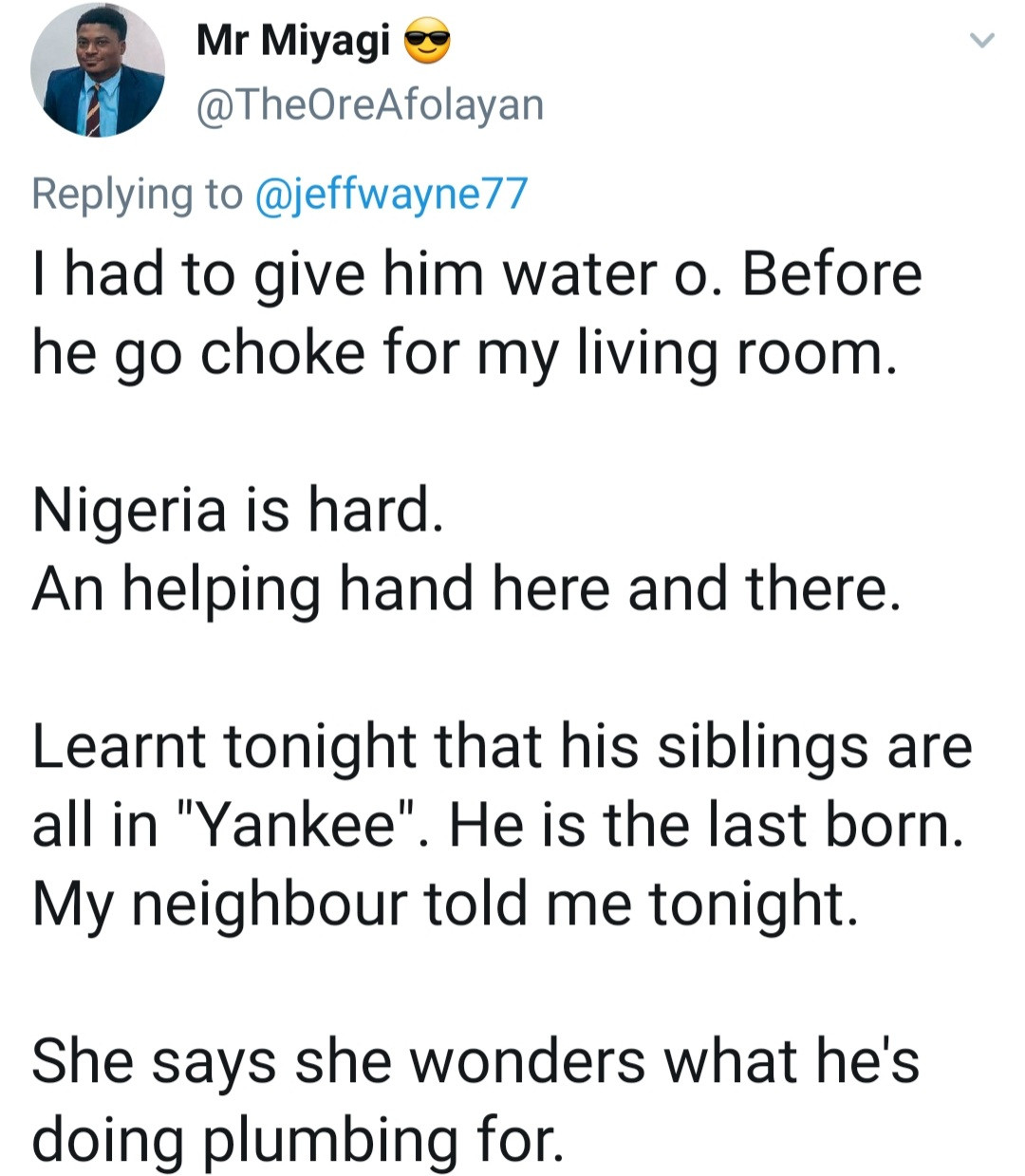1025x1176 pixels.
Task: Click the "Replying to" label
Action: pos(137,194)
